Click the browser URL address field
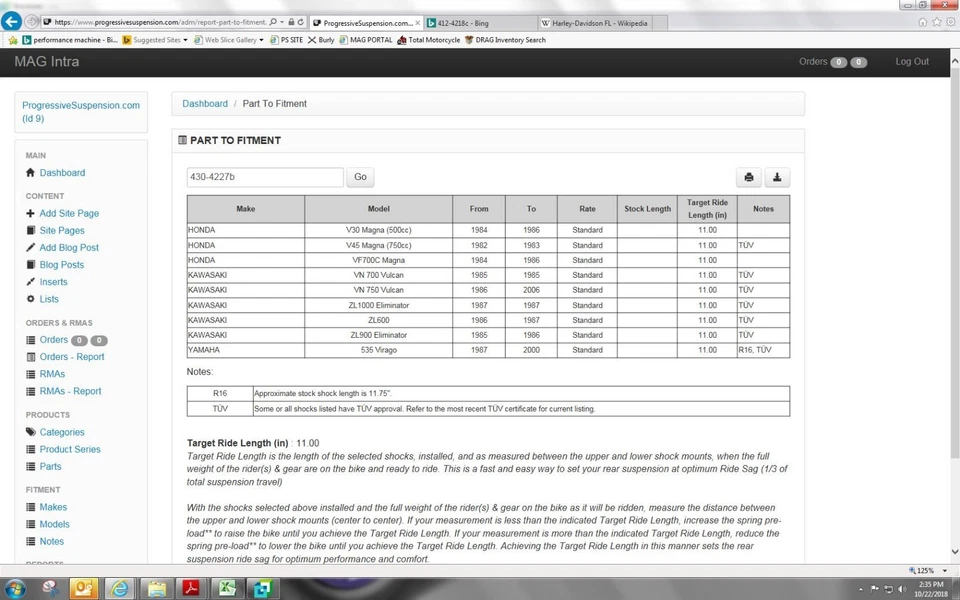960x600 pixels. click(160, 22)
